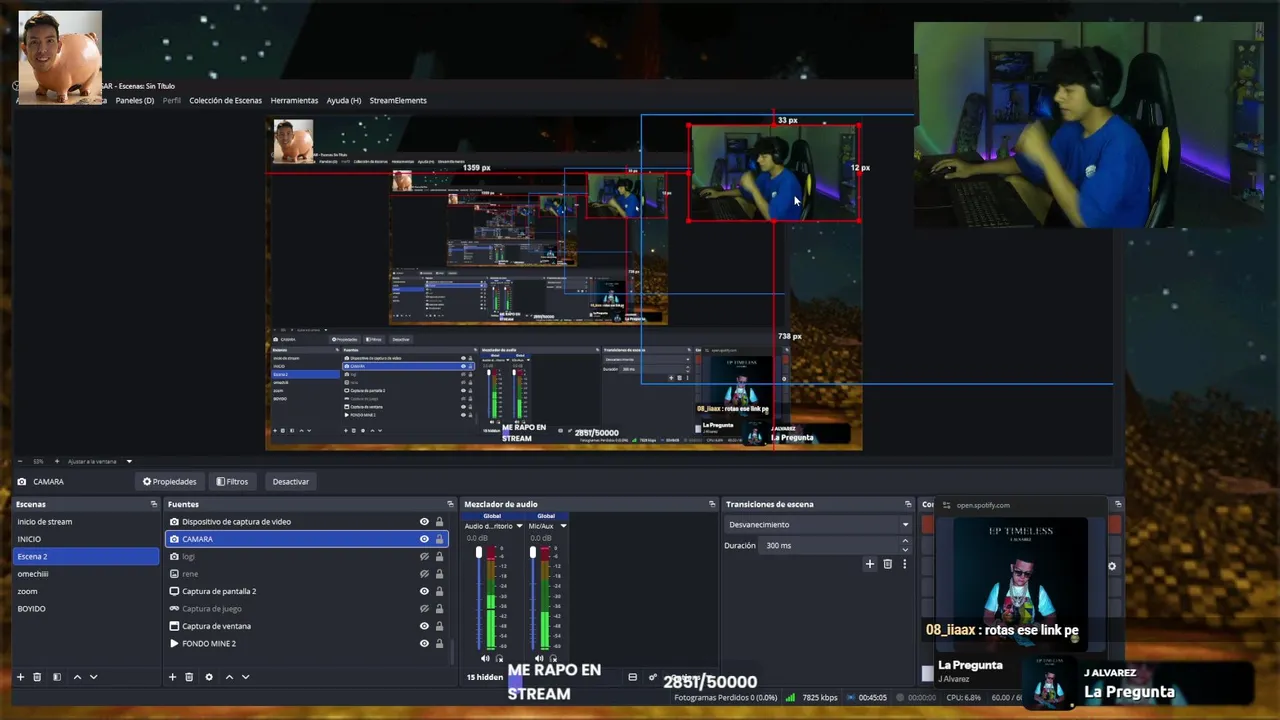Toggle audio mixer layout icon
This screenshot has height=720, width=1280.
(632, 677)
